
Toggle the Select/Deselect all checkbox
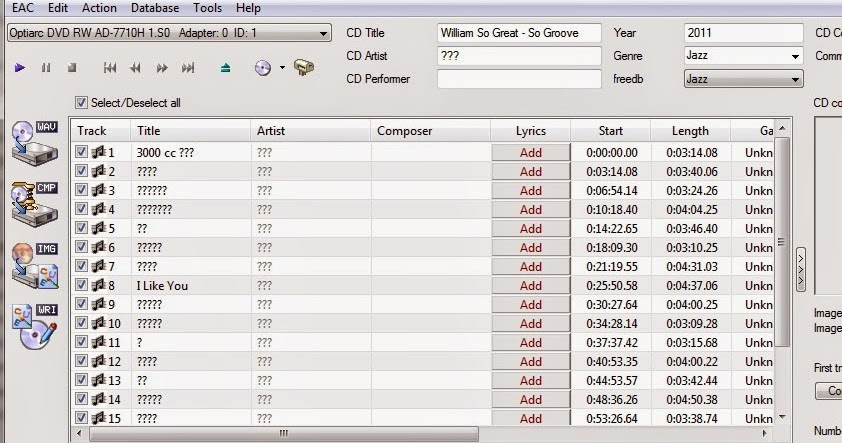tap(81, 103)
